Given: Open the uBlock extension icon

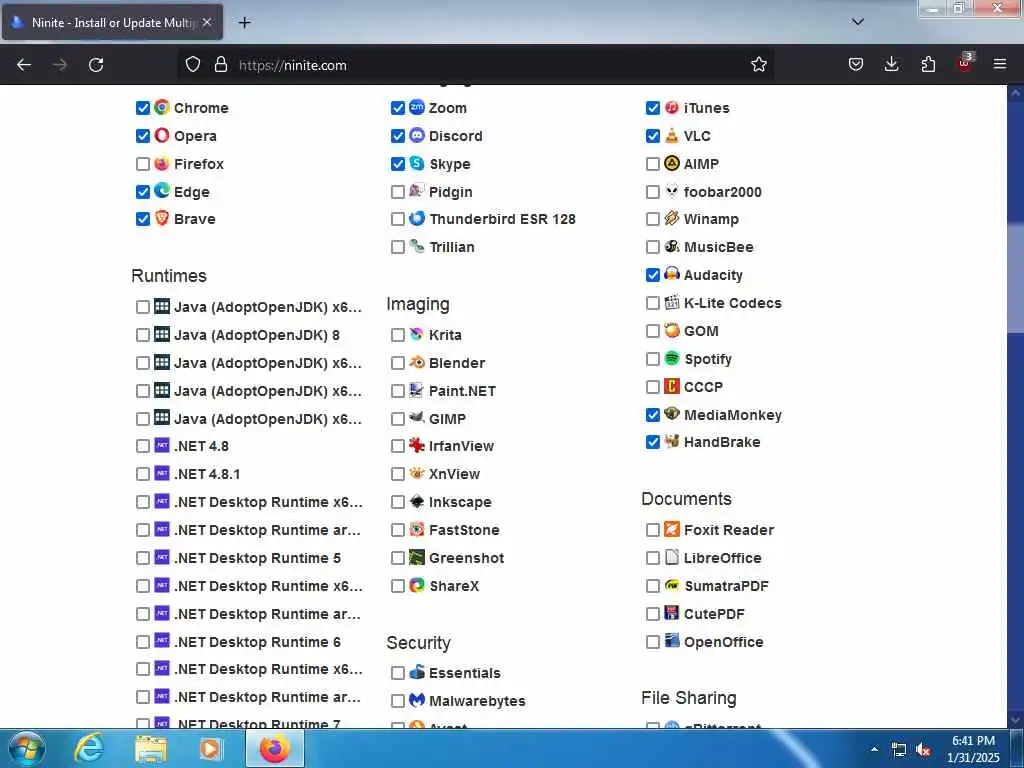Looking at the screenshot, I should (965, 63).
